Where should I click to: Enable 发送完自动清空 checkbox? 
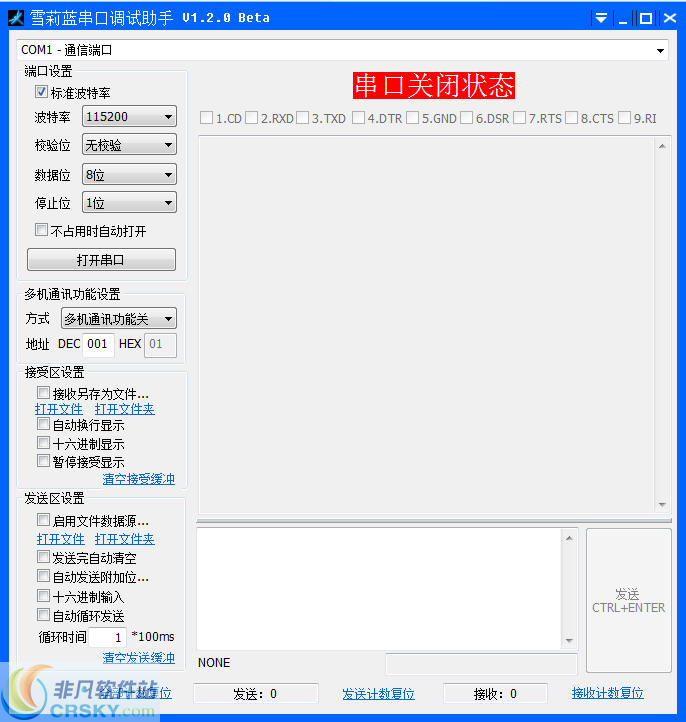[x=43, y=557]
